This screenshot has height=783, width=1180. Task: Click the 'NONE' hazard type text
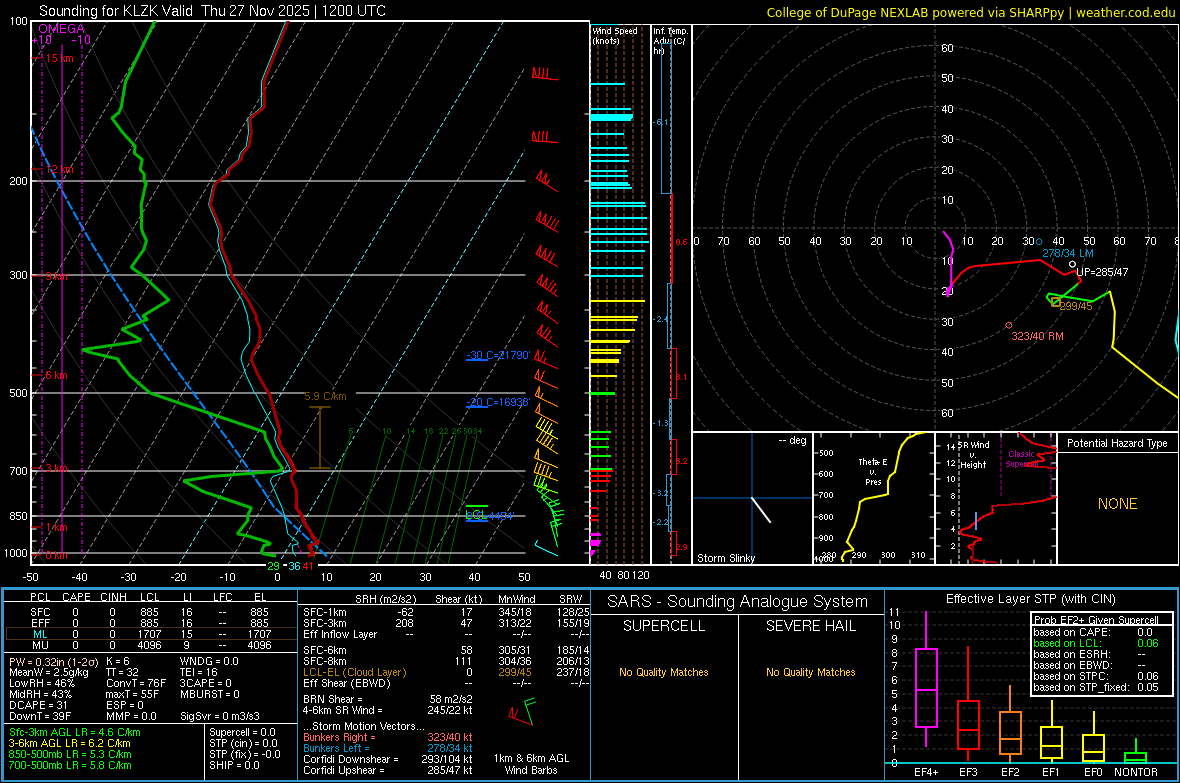tap(1117, 504)
